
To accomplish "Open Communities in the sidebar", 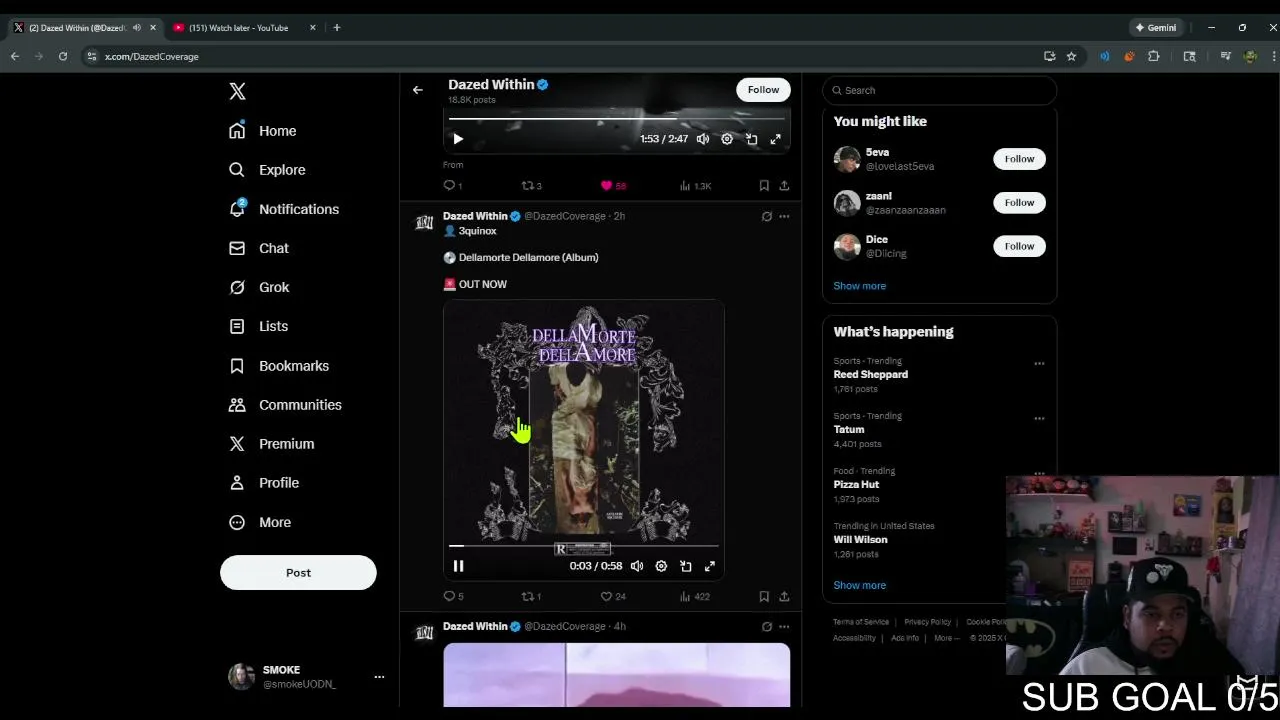I will point(285,405).
